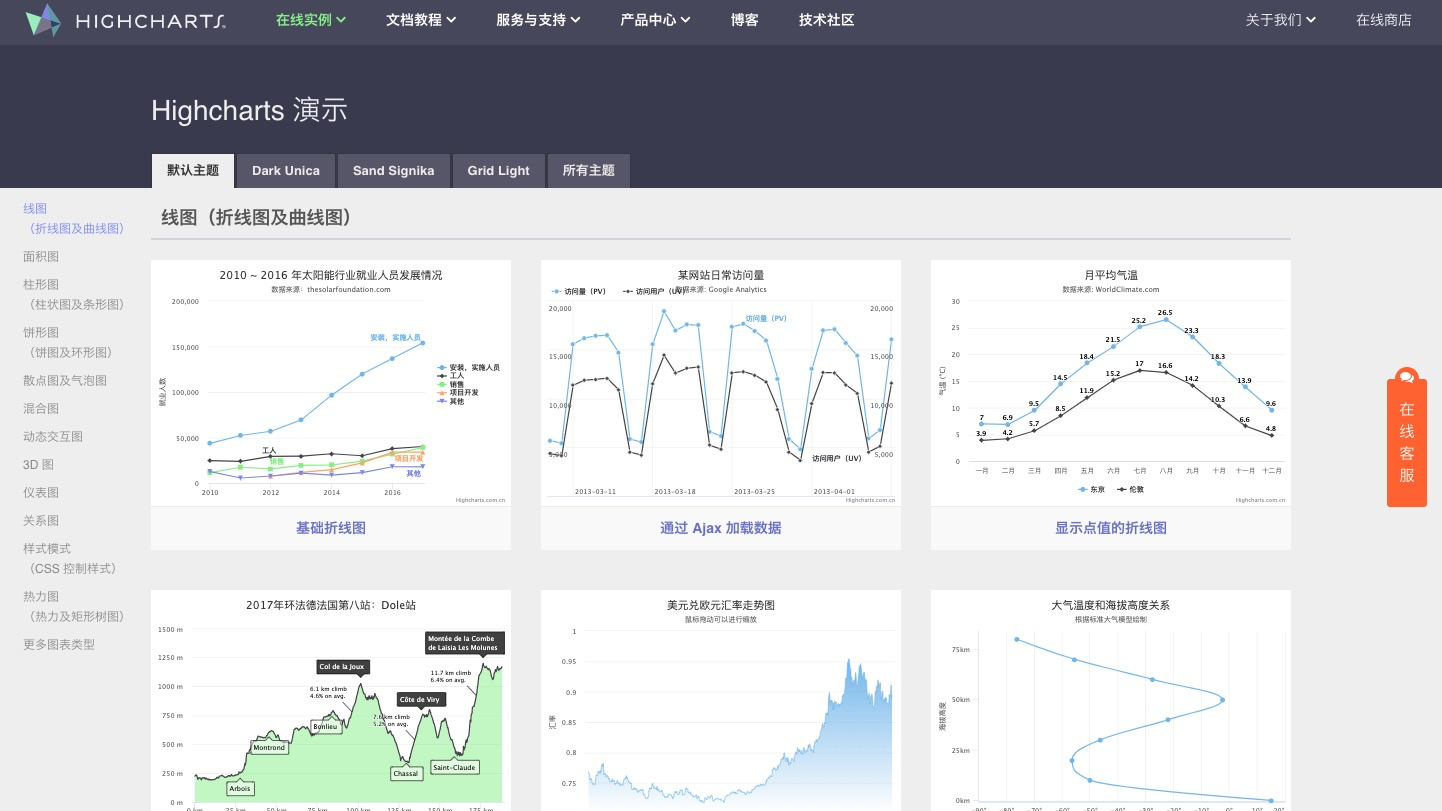Viewport: 1442px width, 811px height.
Task: Open the 文档教程 dropdown
Action: point(421,19)
